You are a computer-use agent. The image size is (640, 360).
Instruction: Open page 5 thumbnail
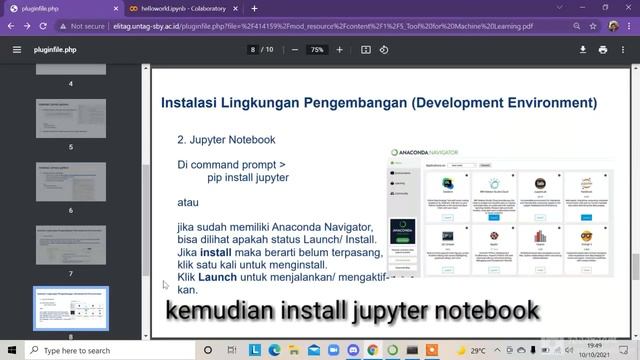point(71,118)
